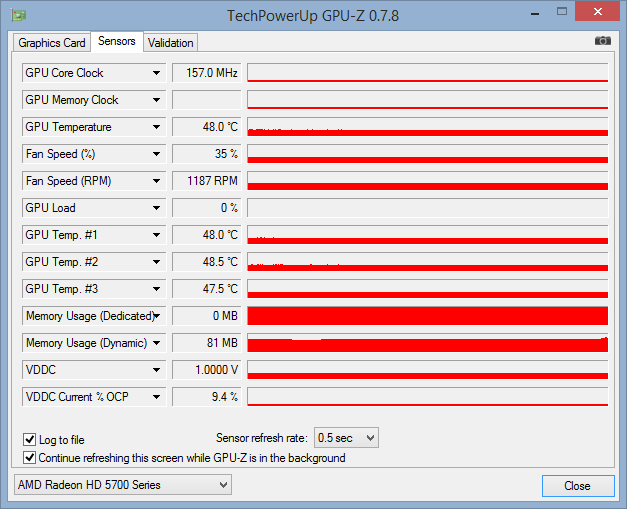Viewport: 627px width, 509px height.
Task: Click the empty GPU Memory Clock value field
Action: [x=207, y=100]
